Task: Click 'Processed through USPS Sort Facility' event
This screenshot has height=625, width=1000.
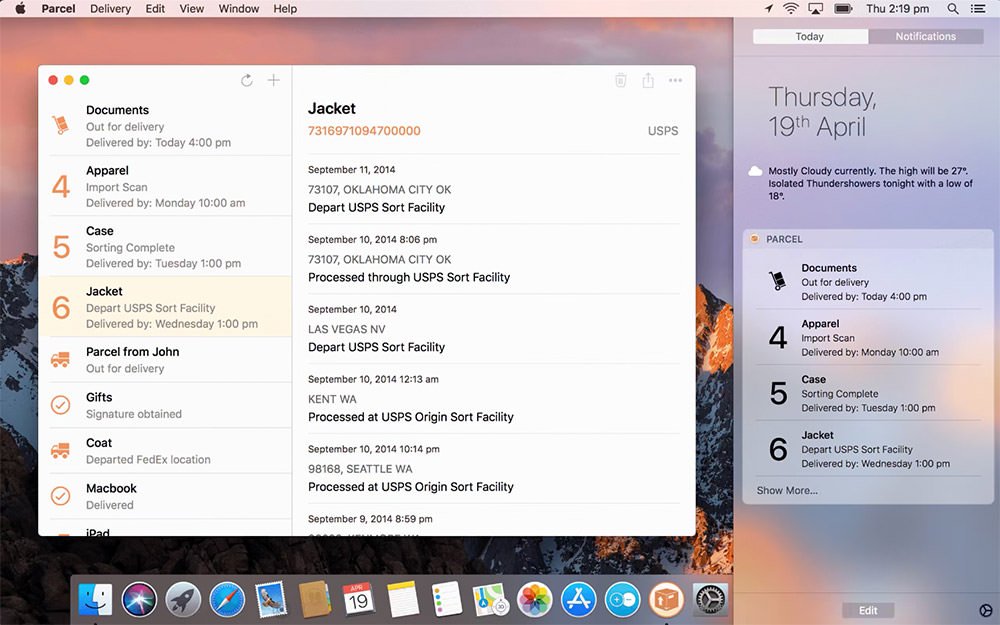Action: click(x=409, y=277)
